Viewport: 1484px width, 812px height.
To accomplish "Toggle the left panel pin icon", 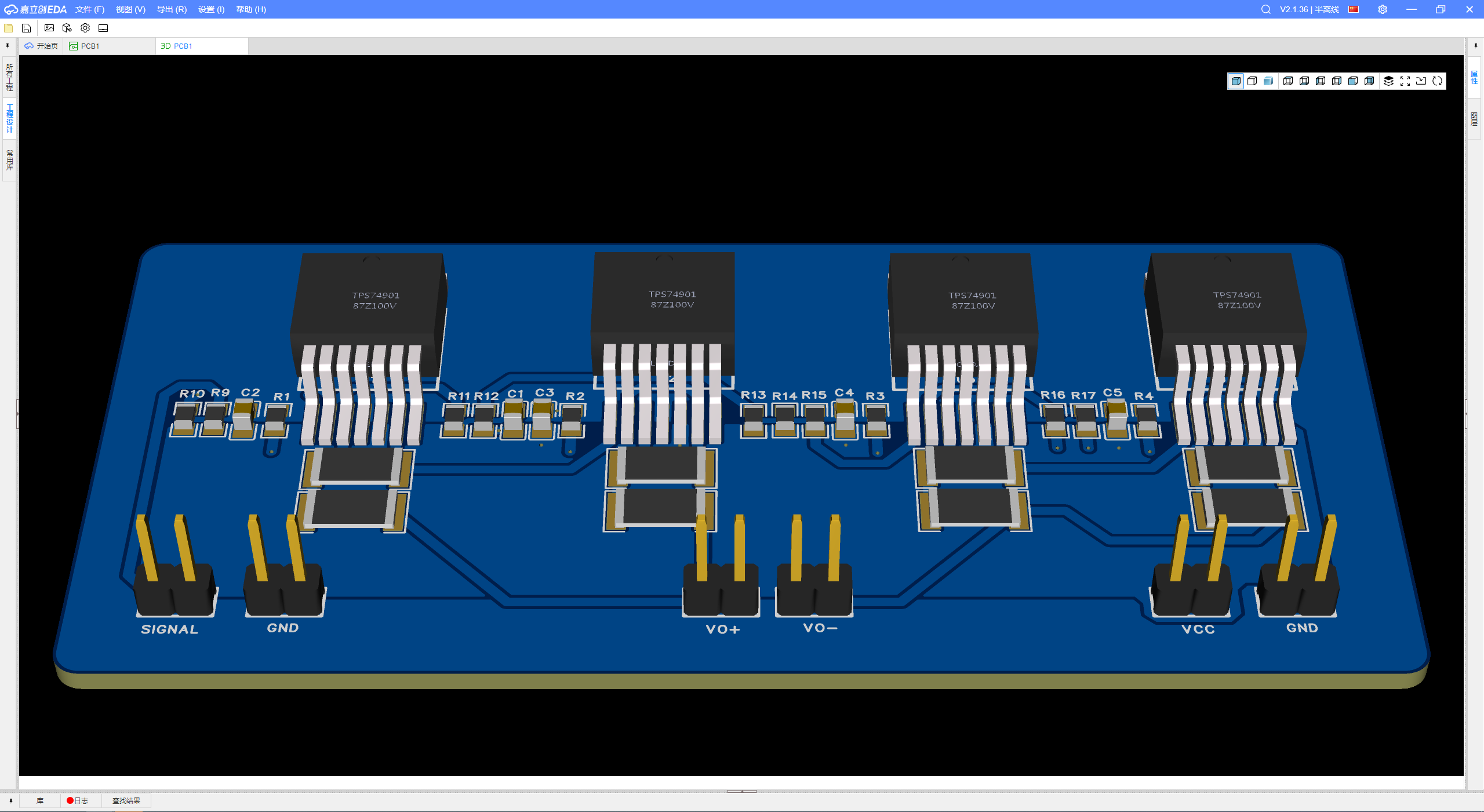I will (8, 46).
